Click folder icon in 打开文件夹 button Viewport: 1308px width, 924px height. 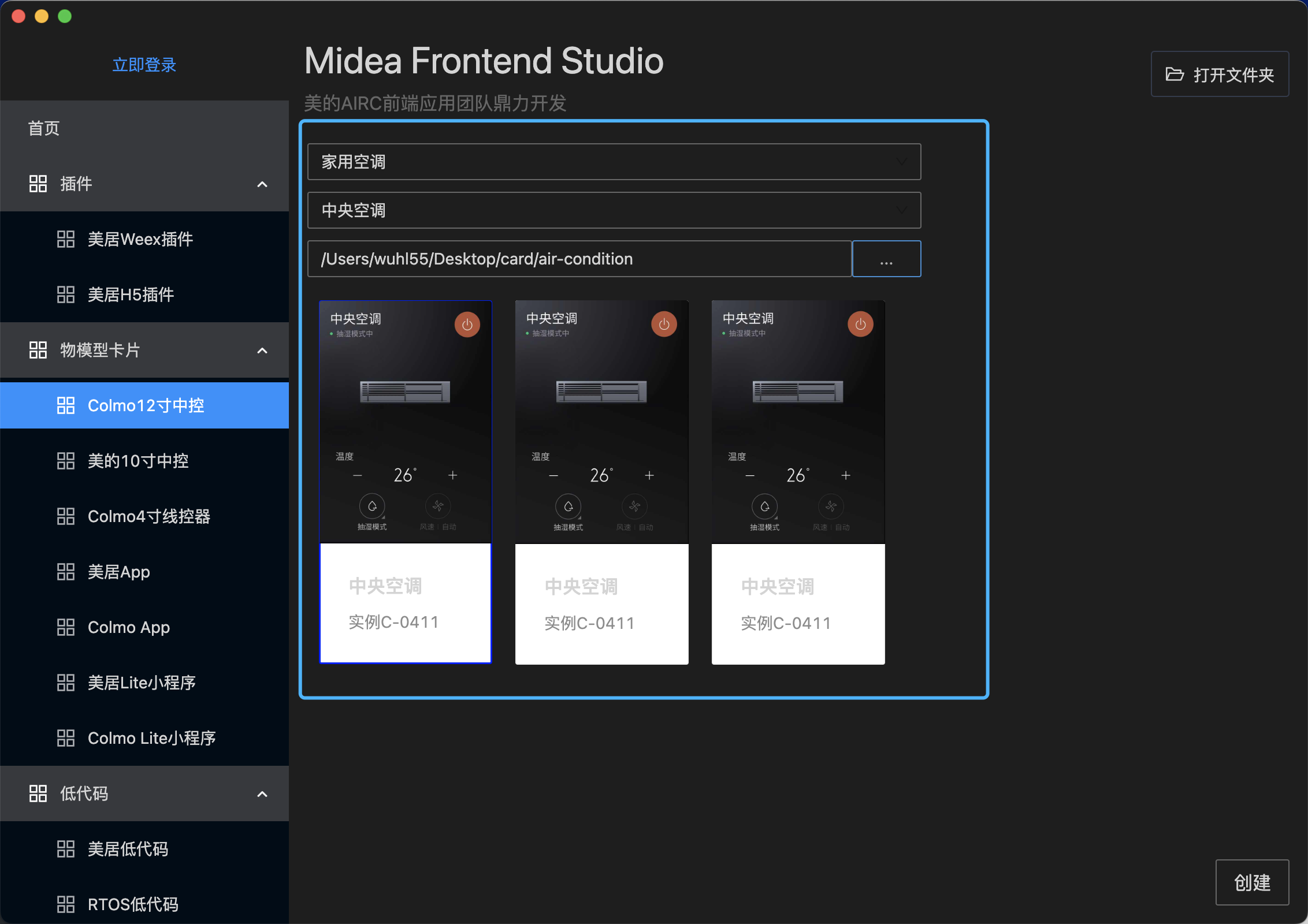coord(1175,74)
